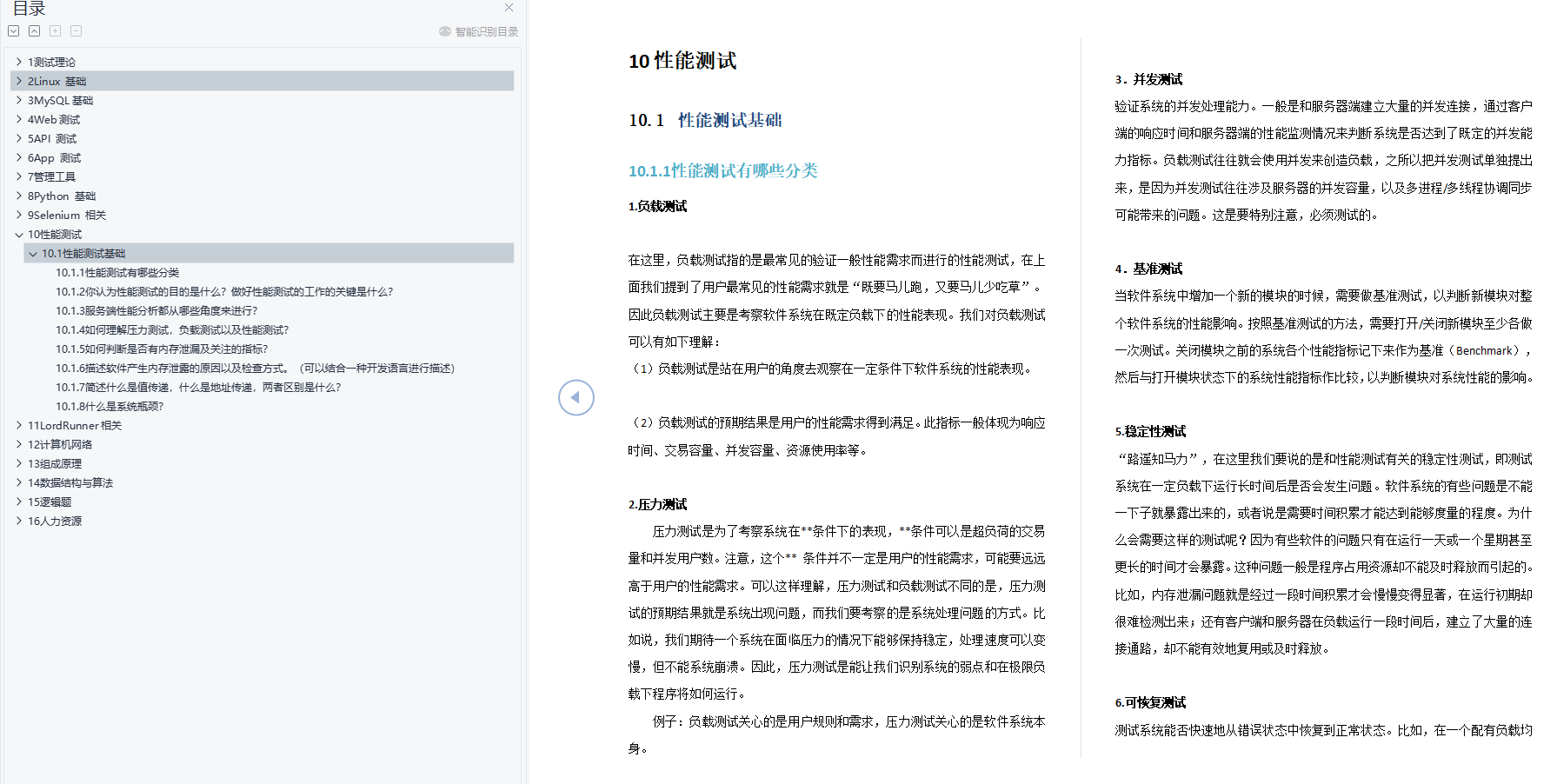Select the 9Selenium 相关 outline label
The height and width of the screenshot is (784, 1557).
tap(67, 215)
